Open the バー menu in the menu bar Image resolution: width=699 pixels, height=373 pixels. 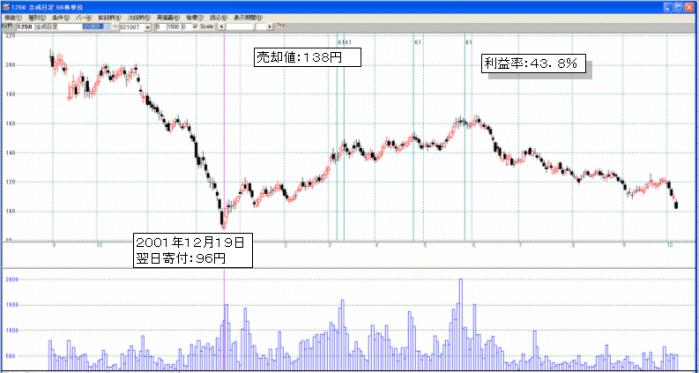coord(83,17)
